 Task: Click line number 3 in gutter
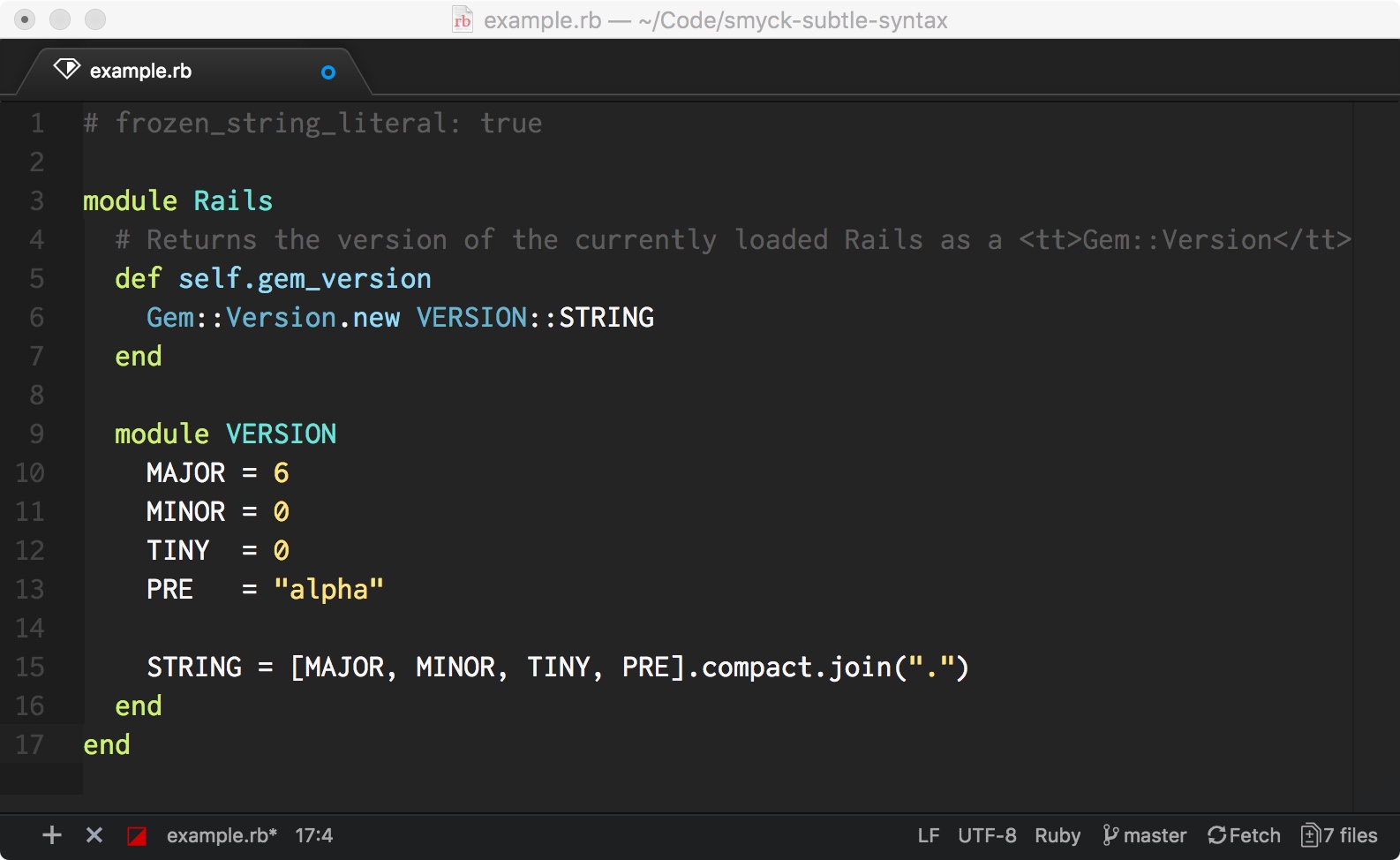(x=37, y=200)
